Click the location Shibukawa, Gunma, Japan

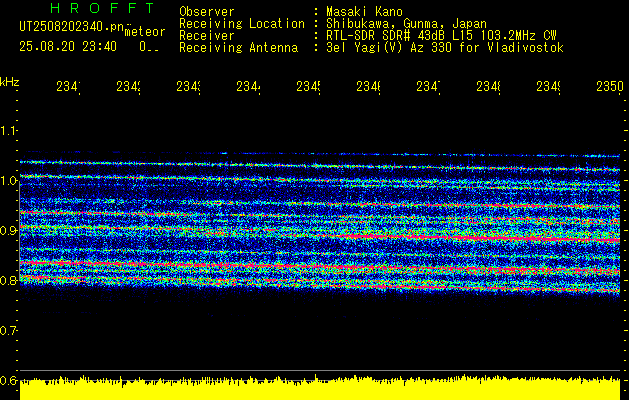(x=406, y=24)
